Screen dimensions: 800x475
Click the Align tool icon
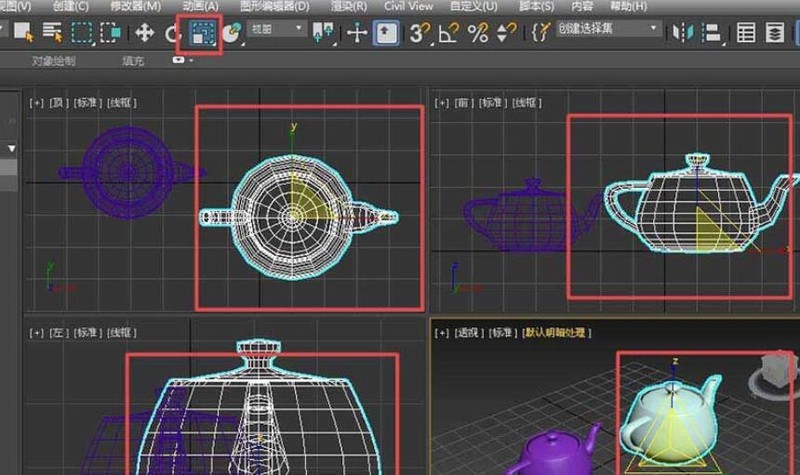point(711,33)
